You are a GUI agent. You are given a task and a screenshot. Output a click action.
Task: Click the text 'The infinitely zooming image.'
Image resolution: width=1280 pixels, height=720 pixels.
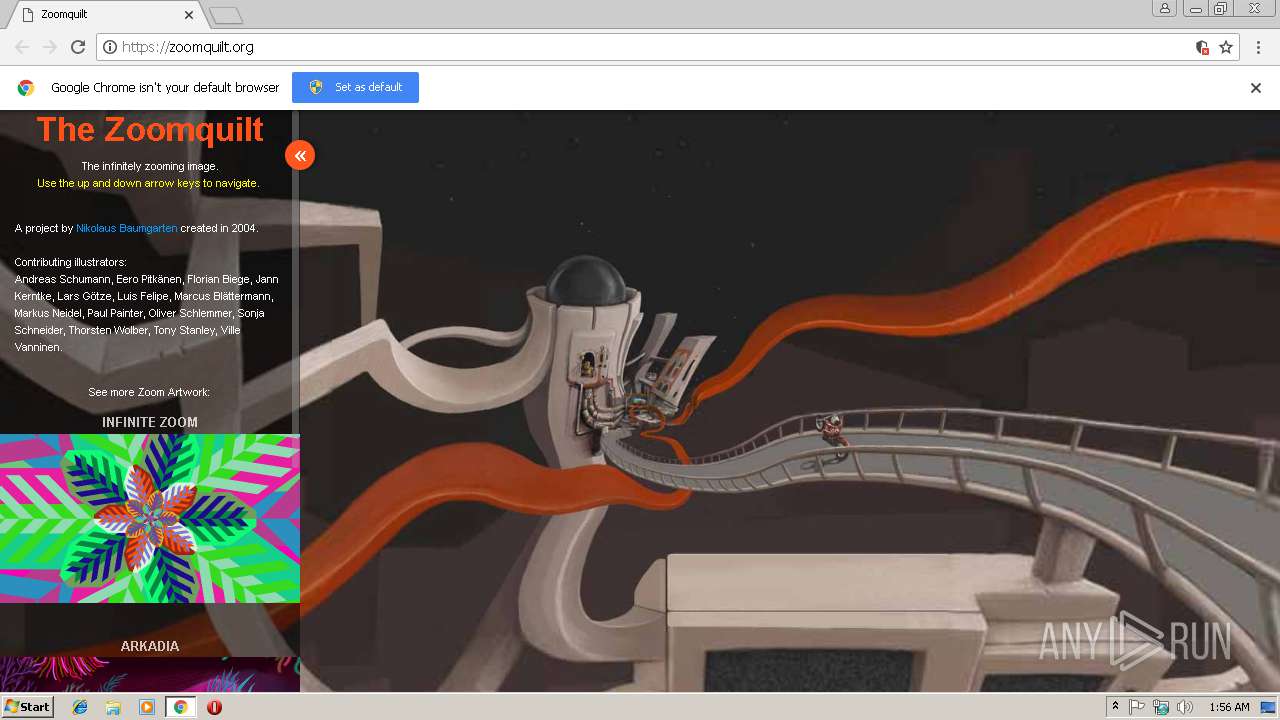point(150,166)
